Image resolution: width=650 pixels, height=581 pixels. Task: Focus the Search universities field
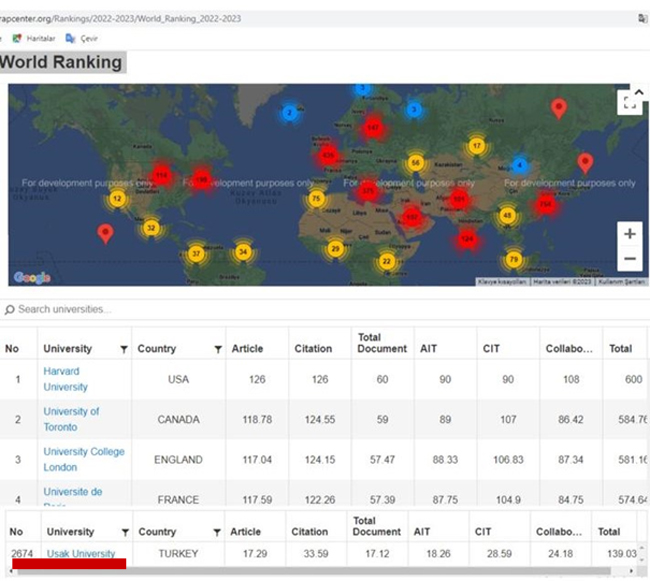pos(325,309)
